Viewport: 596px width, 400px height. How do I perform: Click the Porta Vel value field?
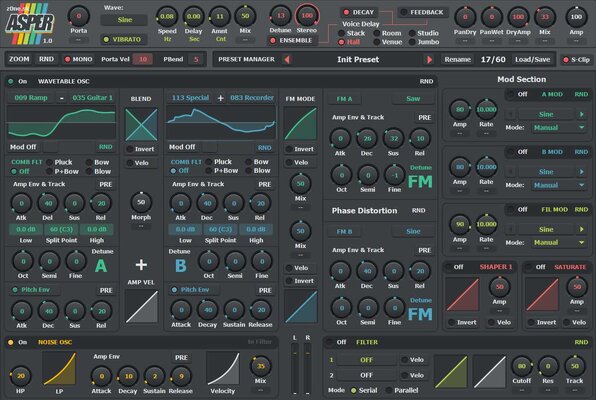coord(143,59)
